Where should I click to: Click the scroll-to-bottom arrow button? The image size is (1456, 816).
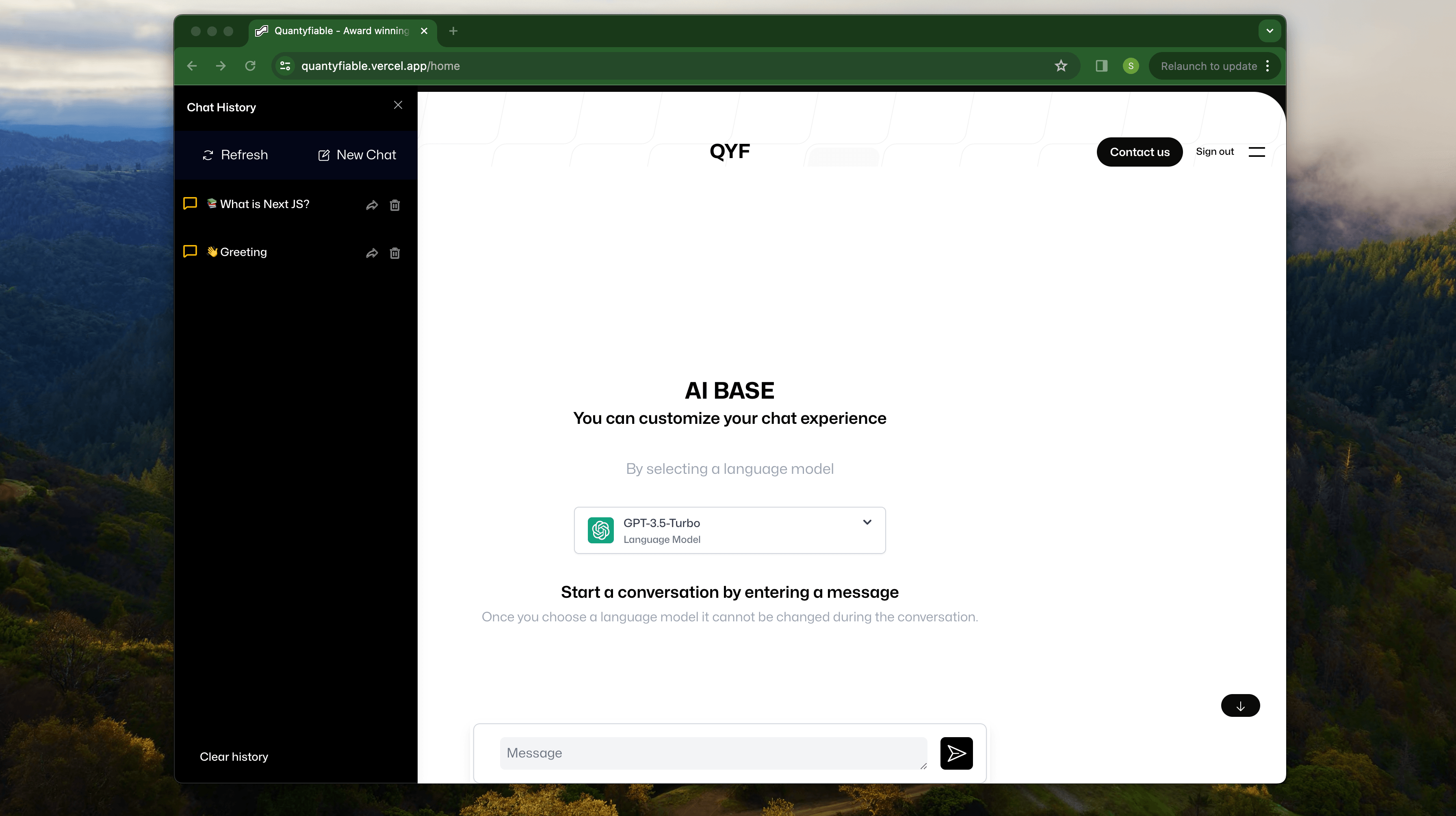[x=1240, y=706]
